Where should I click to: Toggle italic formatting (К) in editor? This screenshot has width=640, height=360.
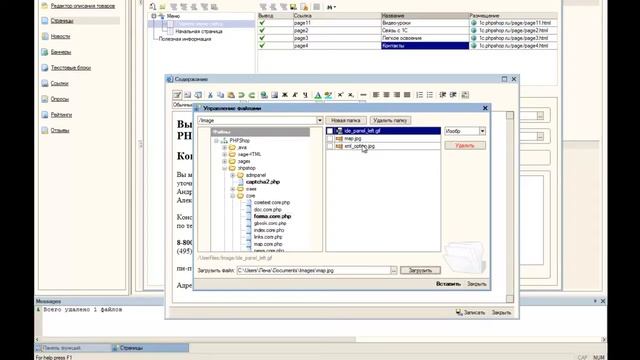[x=295, y=95]
